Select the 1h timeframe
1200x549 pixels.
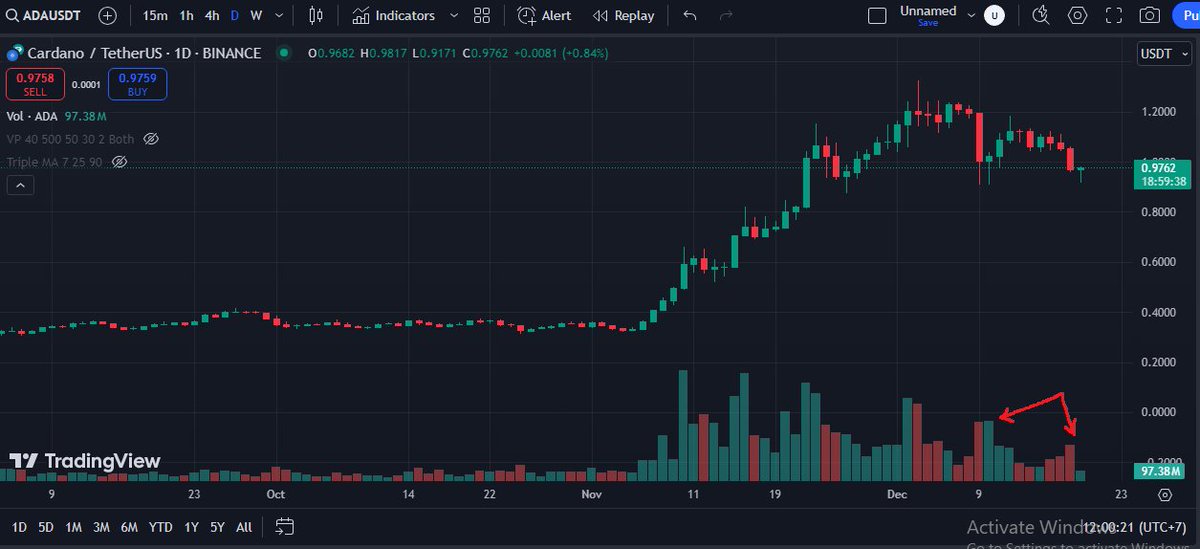pyautogui.click(x=186, y=15)
